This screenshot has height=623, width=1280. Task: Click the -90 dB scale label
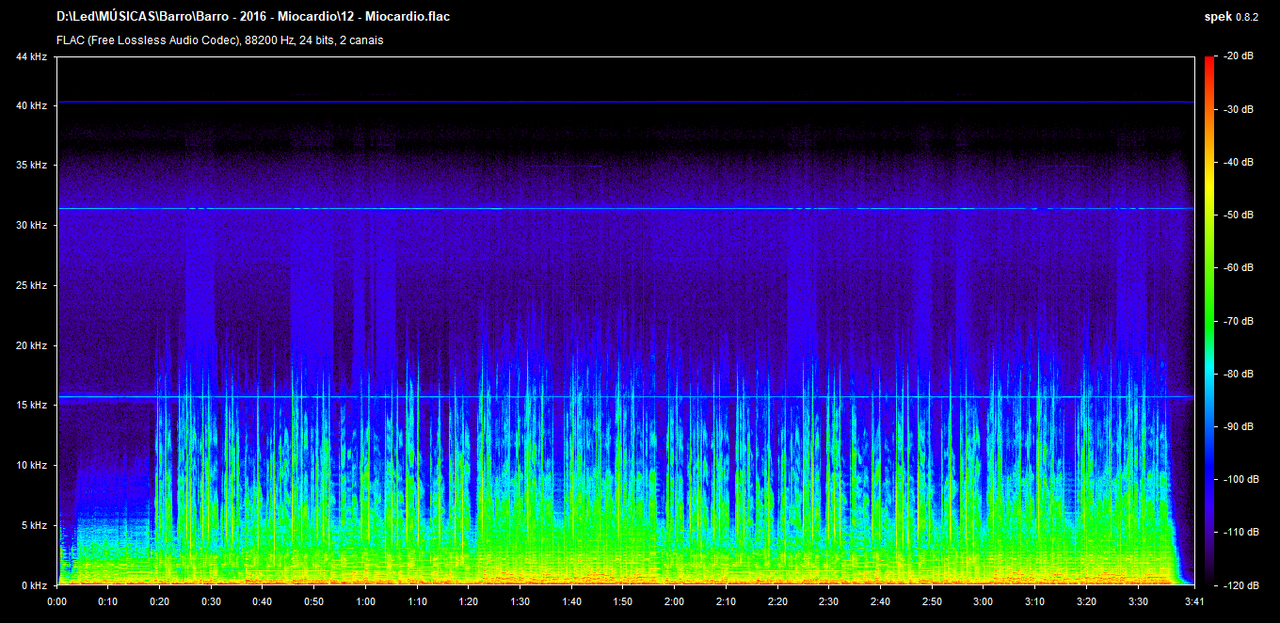(1239, 427)
